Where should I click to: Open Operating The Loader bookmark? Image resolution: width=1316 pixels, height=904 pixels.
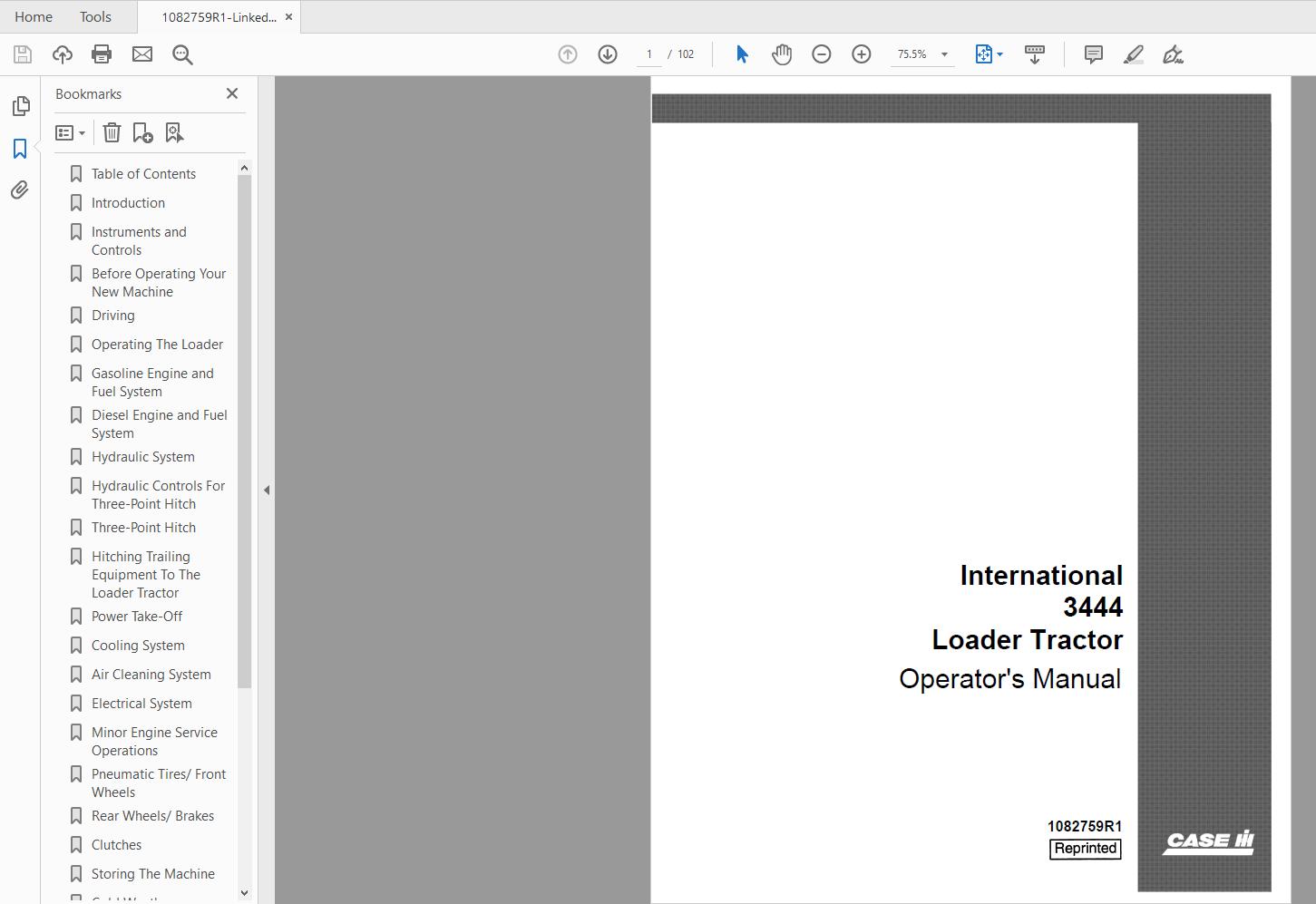157,345
